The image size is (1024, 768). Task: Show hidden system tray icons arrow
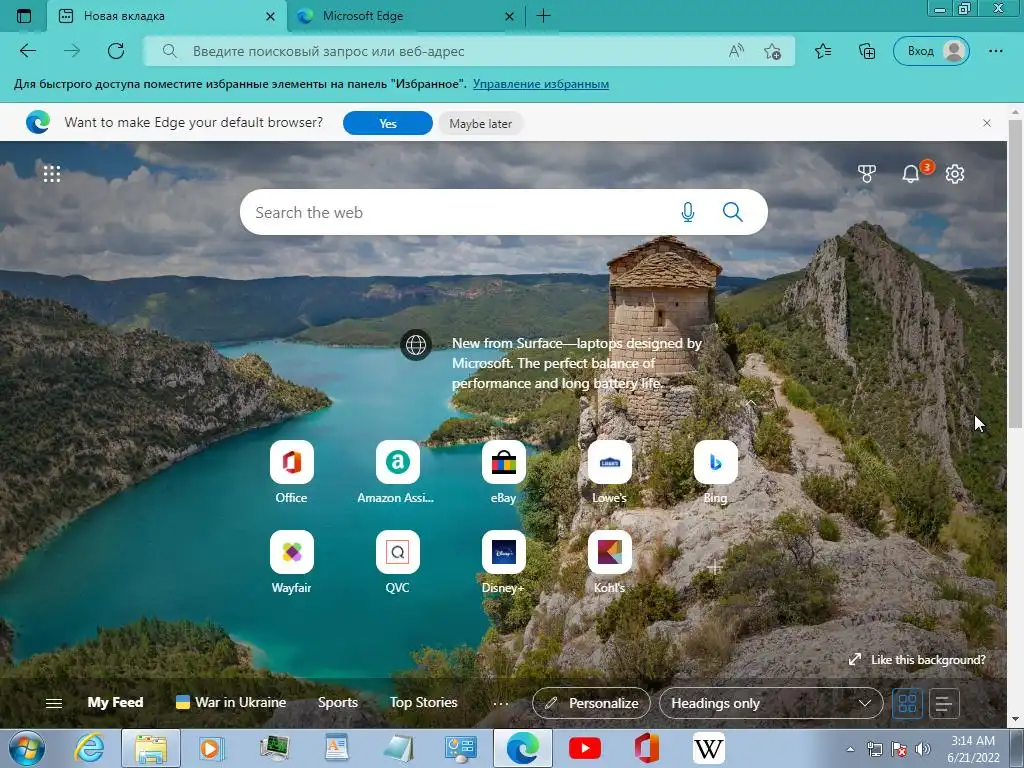(850, 749)
